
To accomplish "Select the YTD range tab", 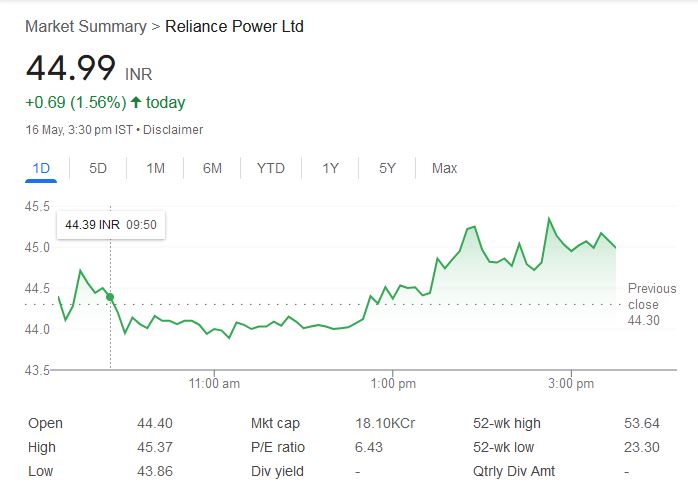I will 271,168.
